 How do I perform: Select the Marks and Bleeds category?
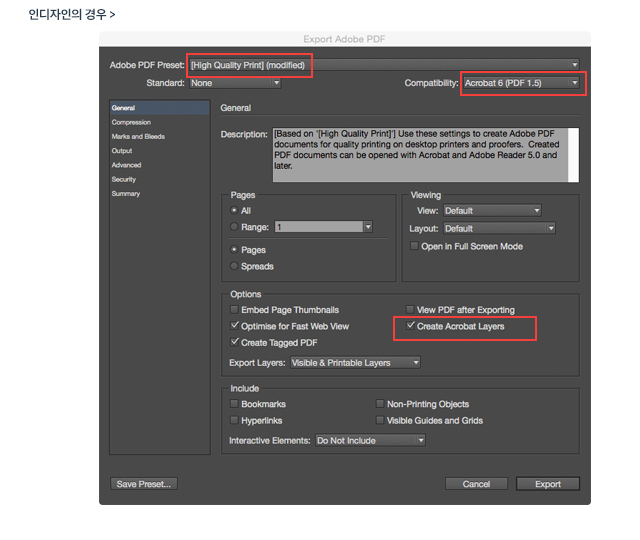click(x=138, y=137)
